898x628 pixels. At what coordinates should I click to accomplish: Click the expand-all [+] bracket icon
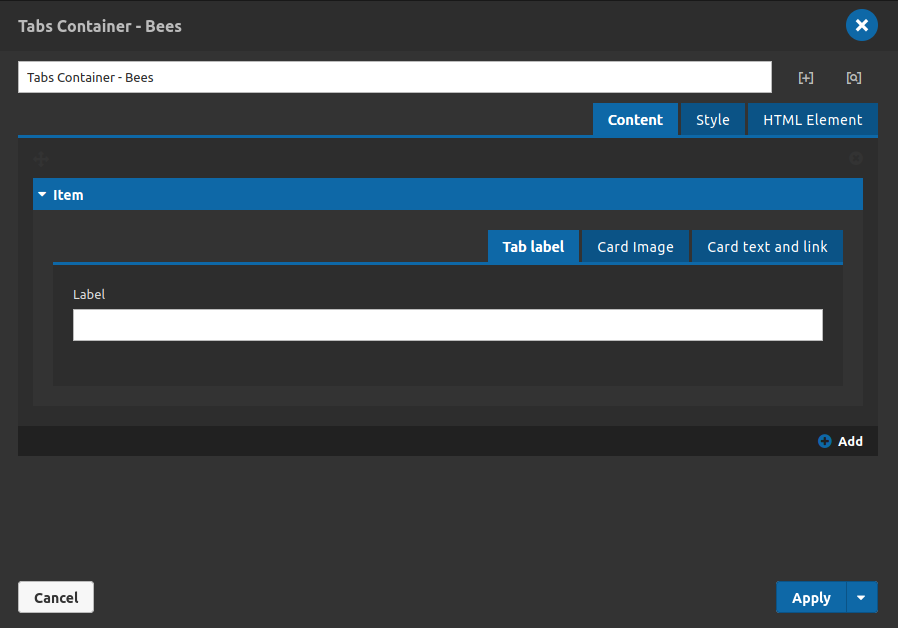(806, 78)
